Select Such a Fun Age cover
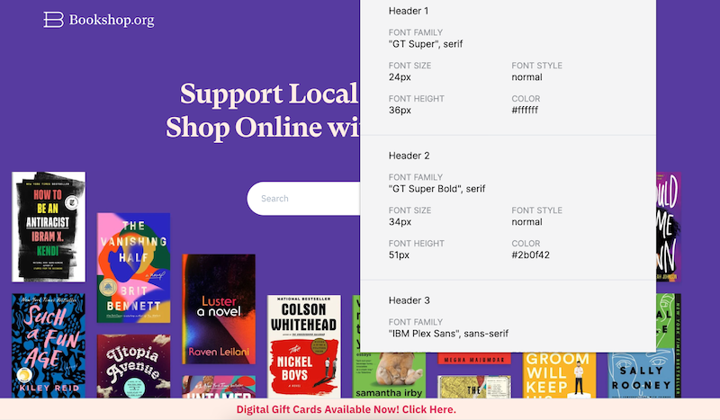The height and width of the screenshot is (420, 720). coord(49,346)
